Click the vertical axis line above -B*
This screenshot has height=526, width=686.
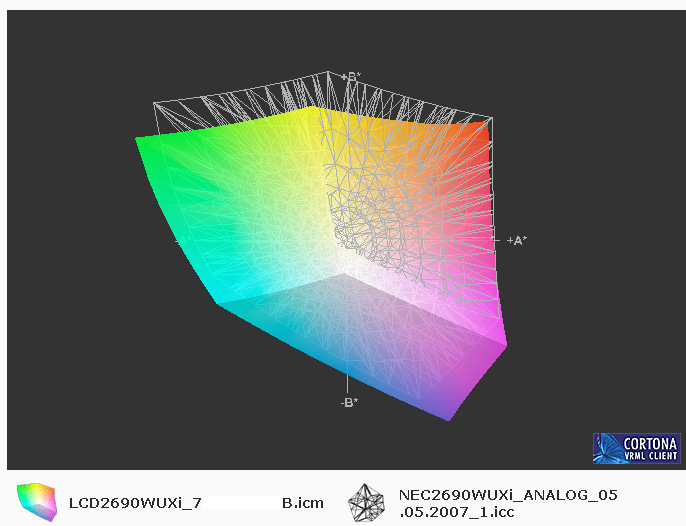click(x=347, y=380)
